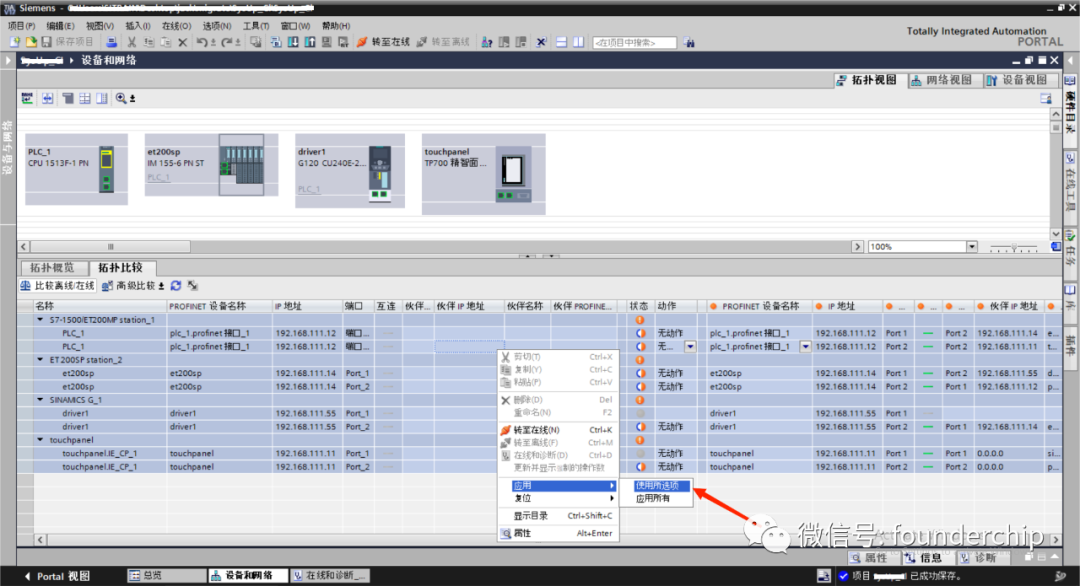Click the zoom magnifier icon in topology toolbar
Viewport: 1080px width, 586px height.
tap(121, 98)
